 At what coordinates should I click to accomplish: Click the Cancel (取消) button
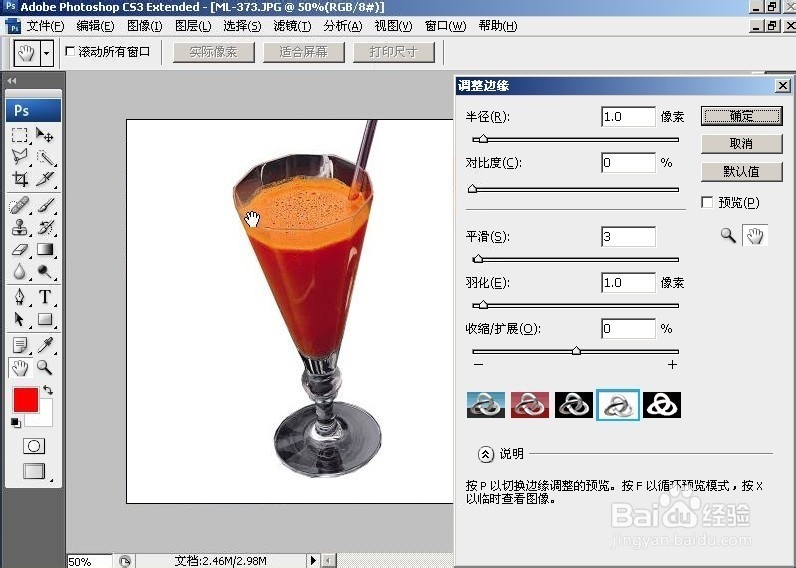tap(742, 144)
